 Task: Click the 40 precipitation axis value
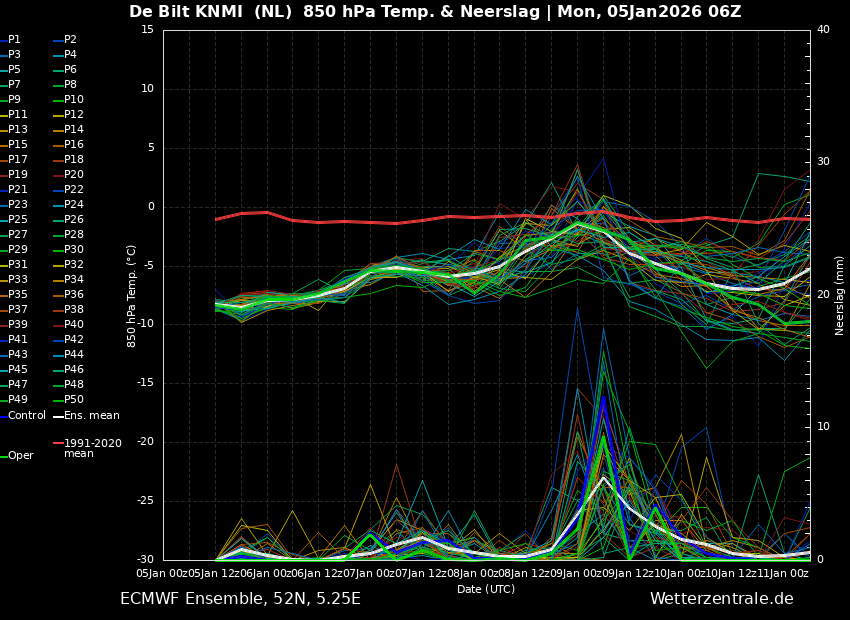click(x=823, y=29)
